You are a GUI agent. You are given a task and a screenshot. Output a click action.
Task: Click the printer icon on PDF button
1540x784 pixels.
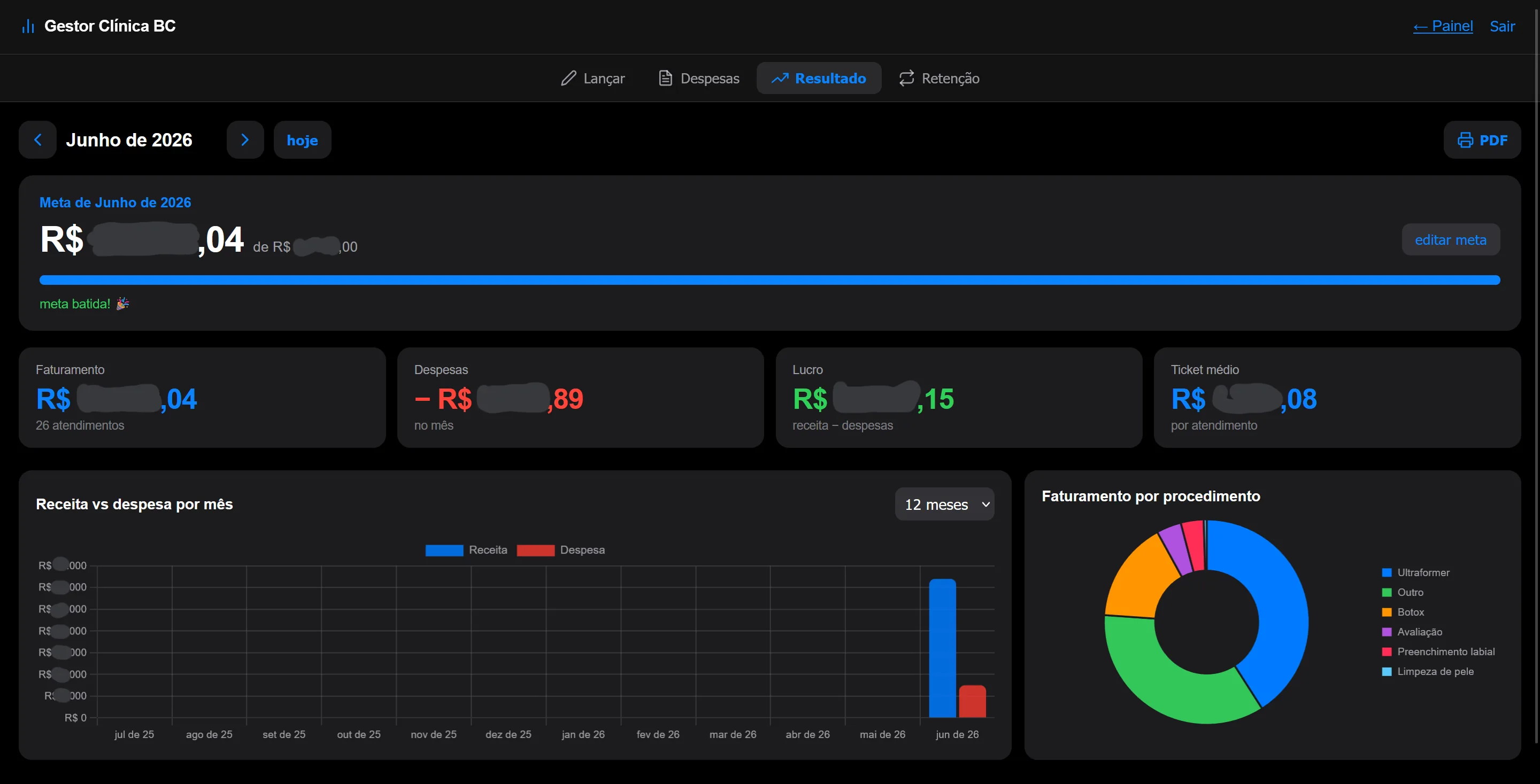click(x=1465, y=141)
